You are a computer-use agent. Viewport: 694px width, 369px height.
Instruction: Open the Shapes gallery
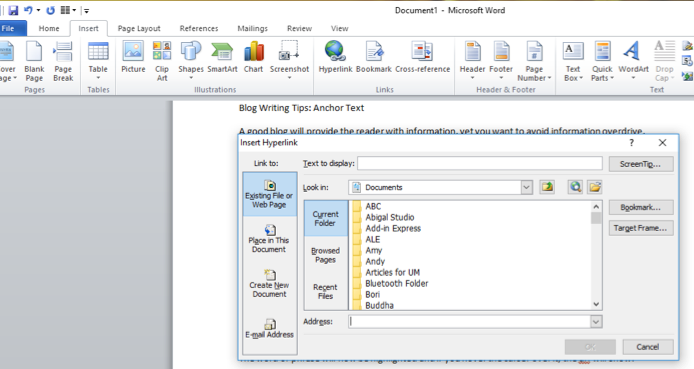pos(191,60)
